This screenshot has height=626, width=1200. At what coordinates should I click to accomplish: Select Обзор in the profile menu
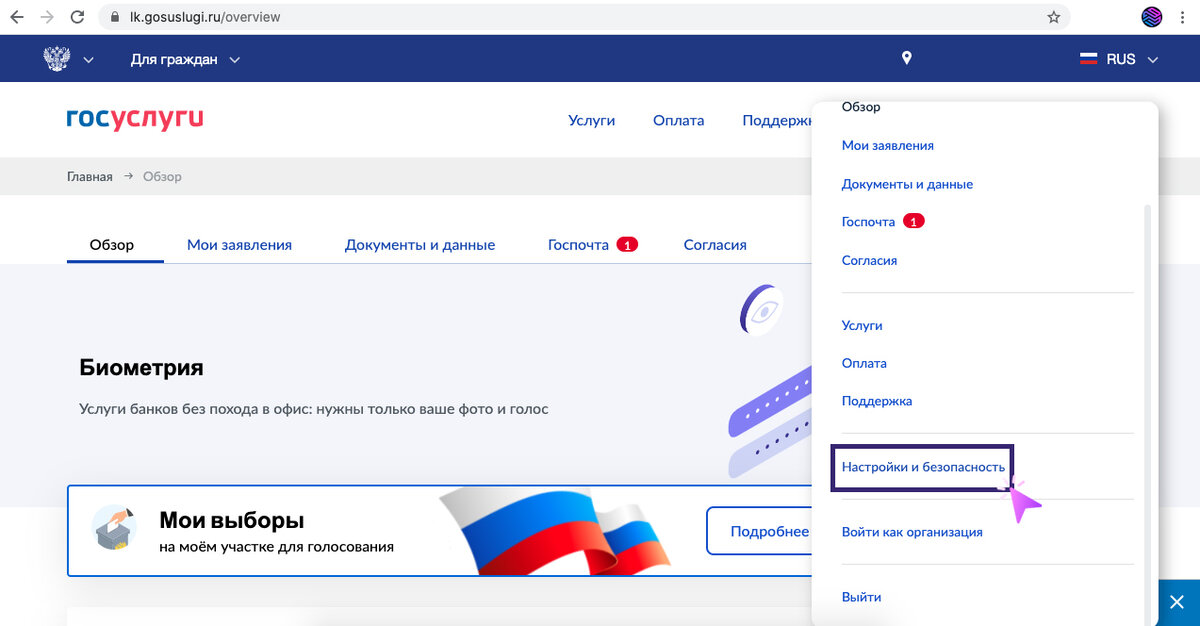(861, 107)
